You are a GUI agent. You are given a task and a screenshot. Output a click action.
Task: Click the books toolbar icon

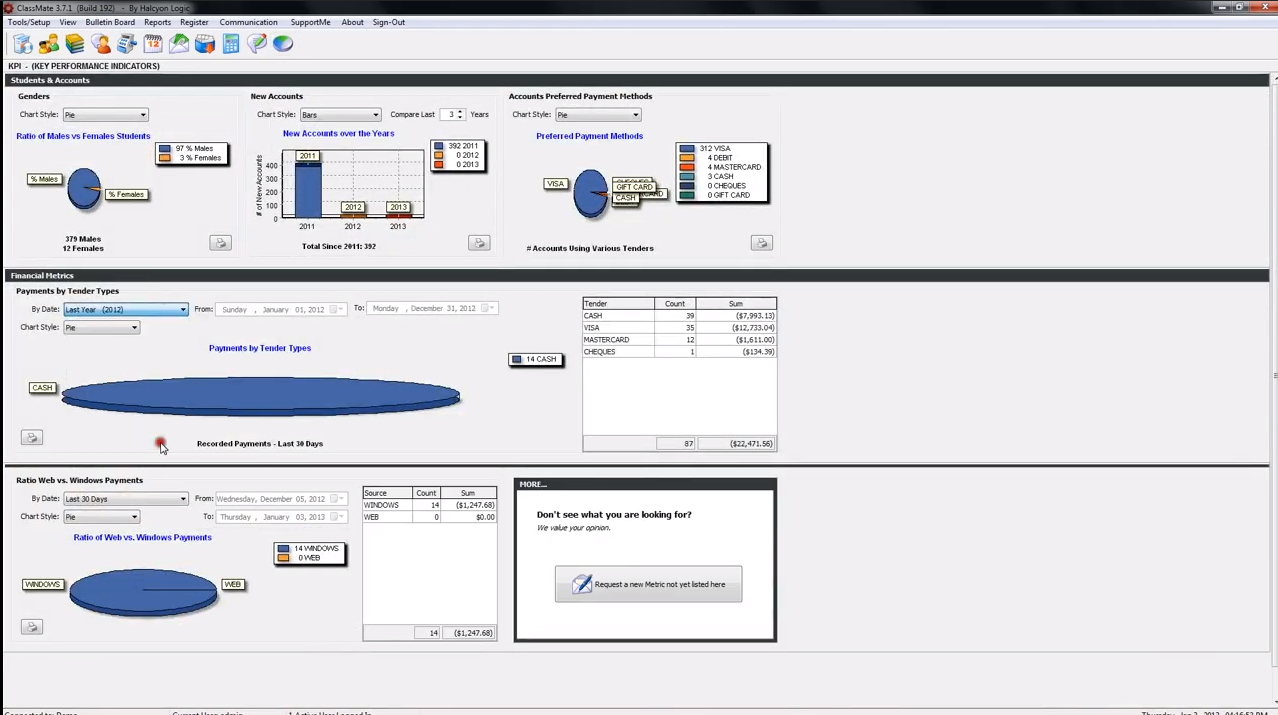pos(75,43)
